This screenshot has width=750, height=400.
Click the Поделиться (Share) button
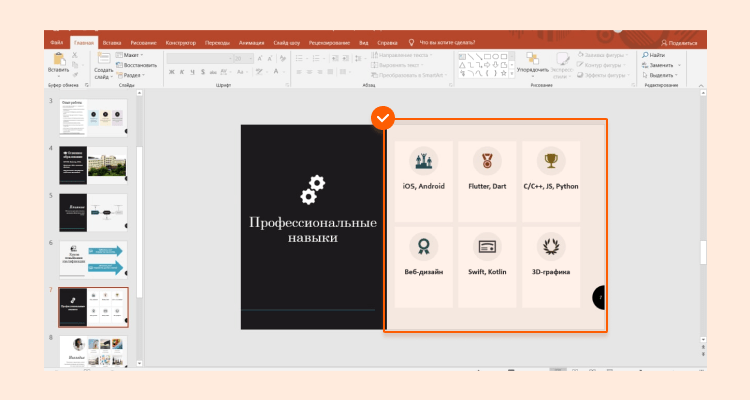coord(681,43)
